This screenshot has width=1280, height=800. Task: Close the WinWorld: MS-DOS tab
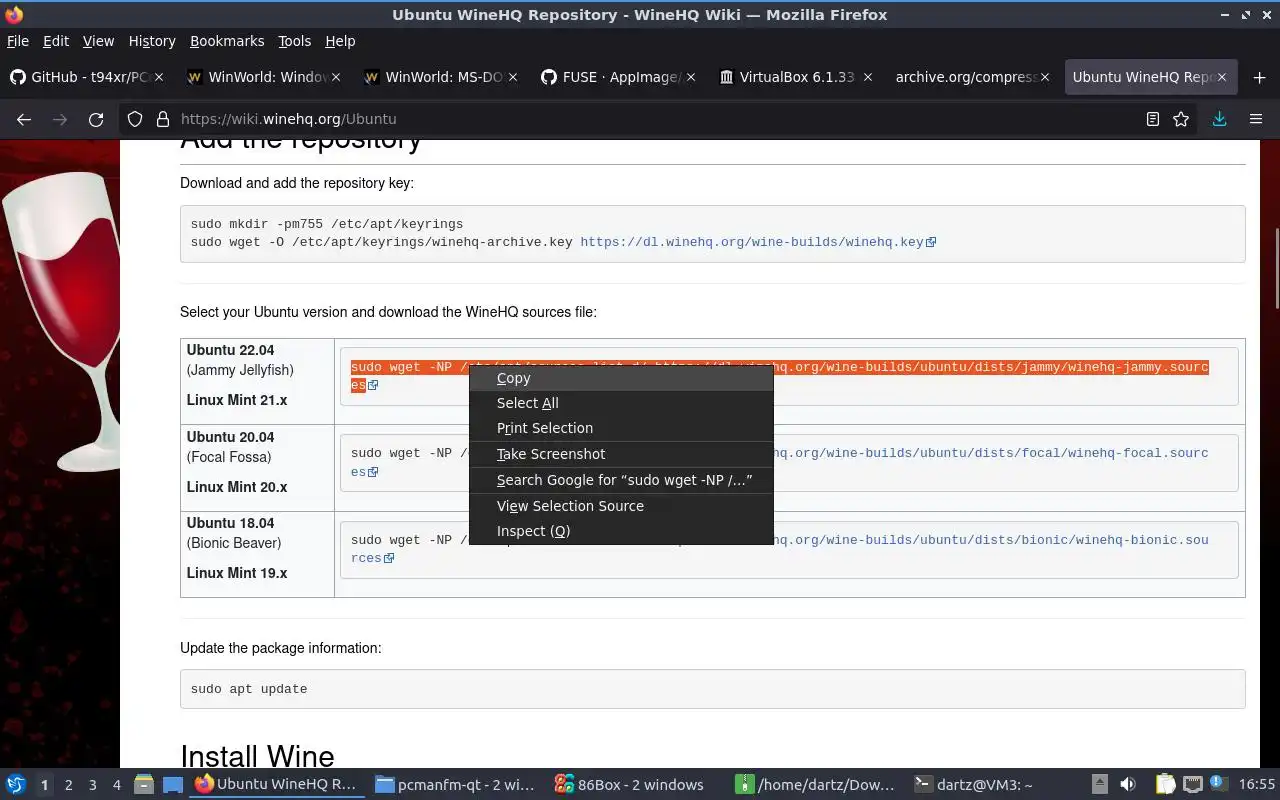point(513,77)
